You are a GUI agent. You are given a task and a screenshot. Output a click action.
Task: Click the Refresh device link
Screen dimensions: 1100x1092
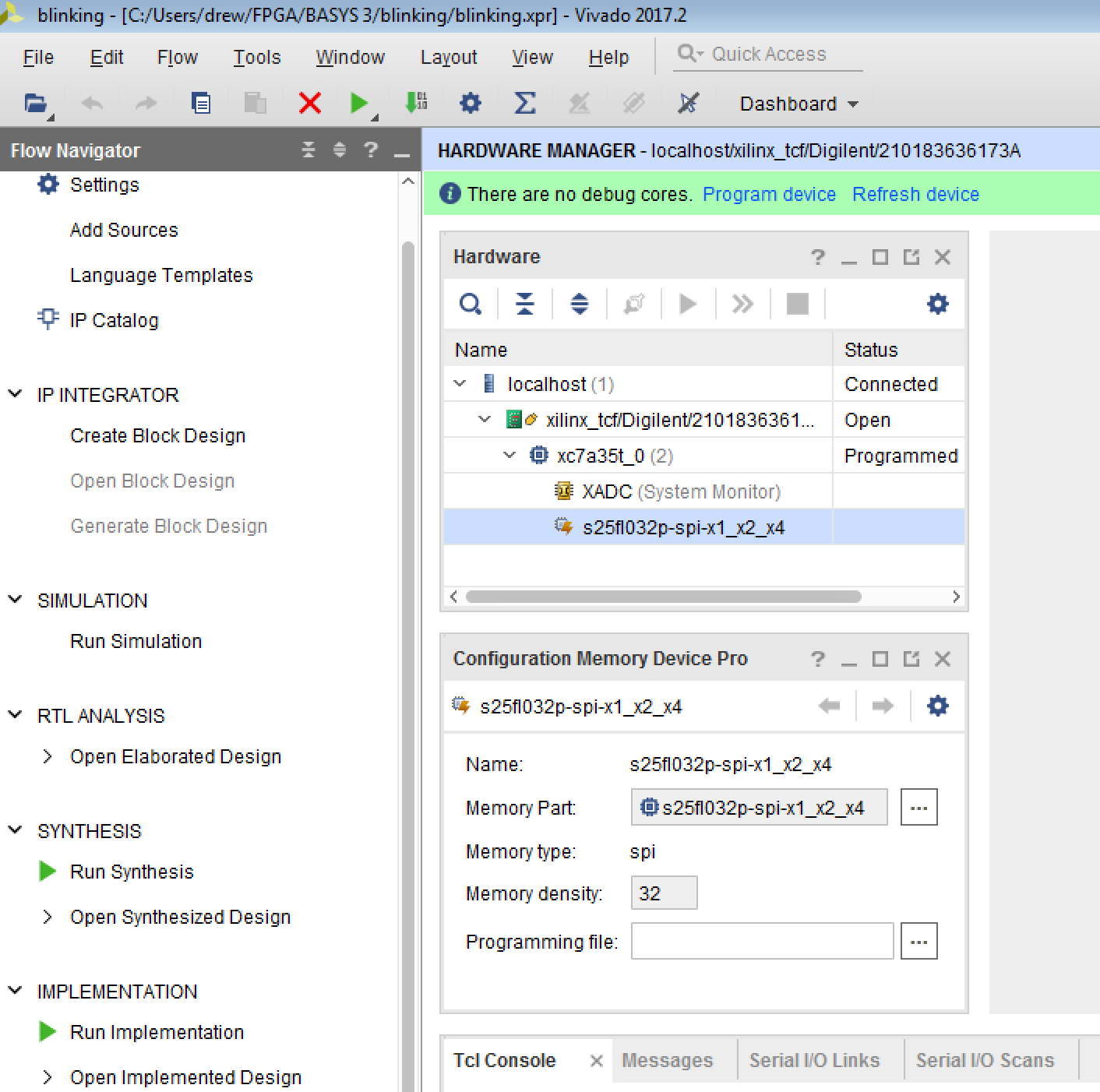click(915, 194)
